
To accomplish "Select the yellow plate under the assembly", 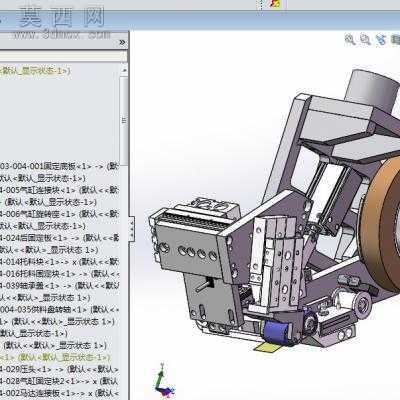I will point(267,347).
